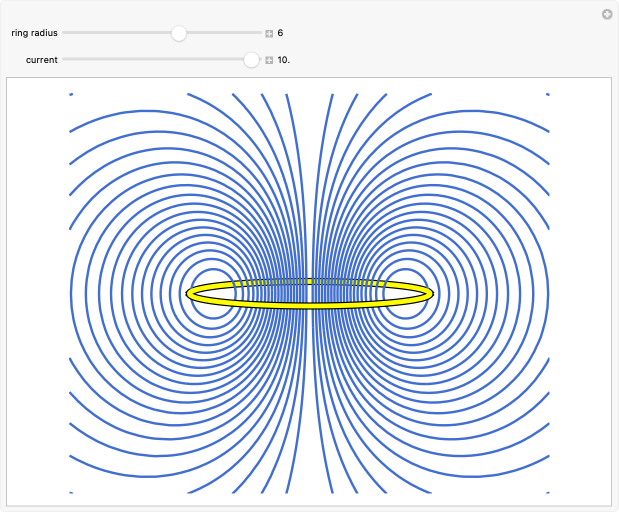Open the panel options plus icon in top-right corner
This screenshot has width=619, height=513.
(x=606, y=14)
